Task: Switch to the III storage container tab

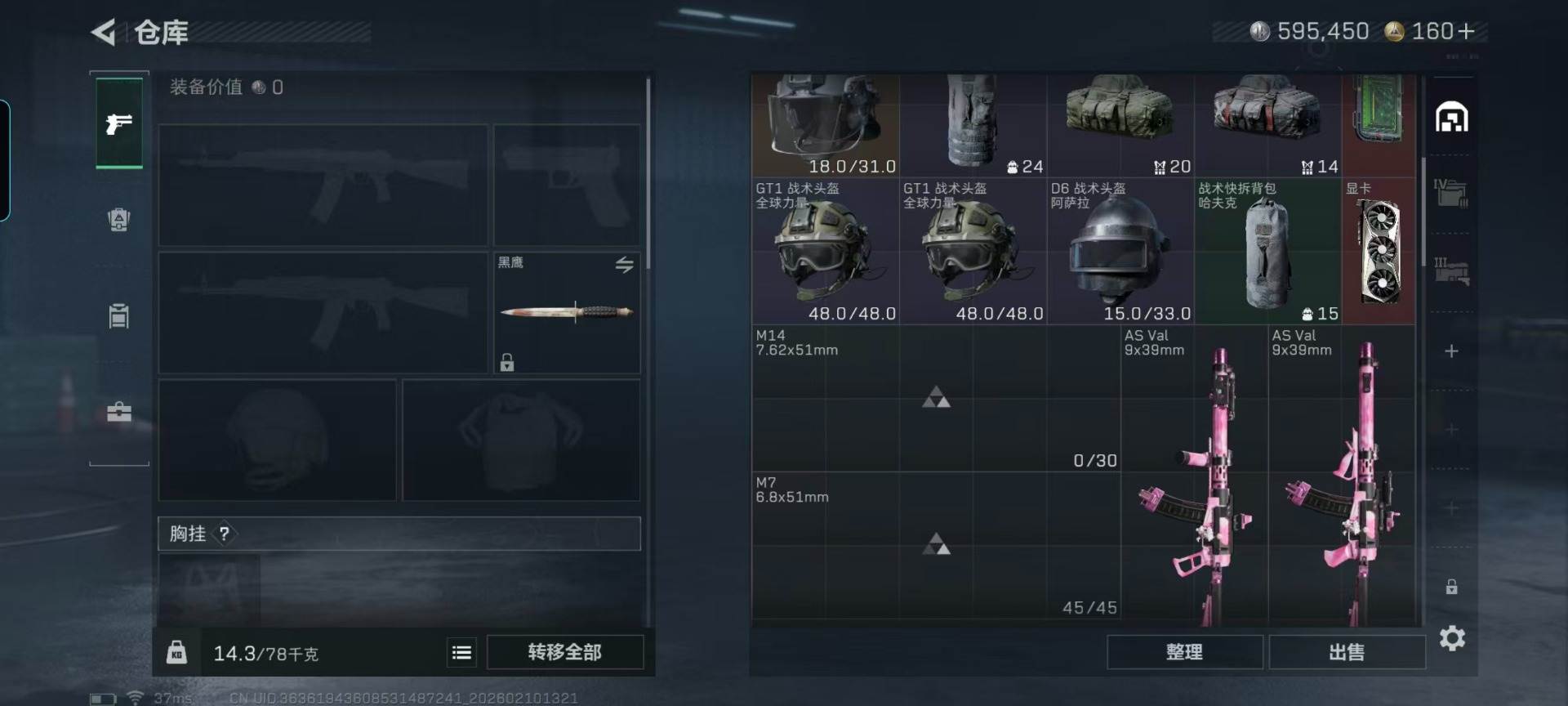Action: pyautogui.click(x=1451, y=271)
